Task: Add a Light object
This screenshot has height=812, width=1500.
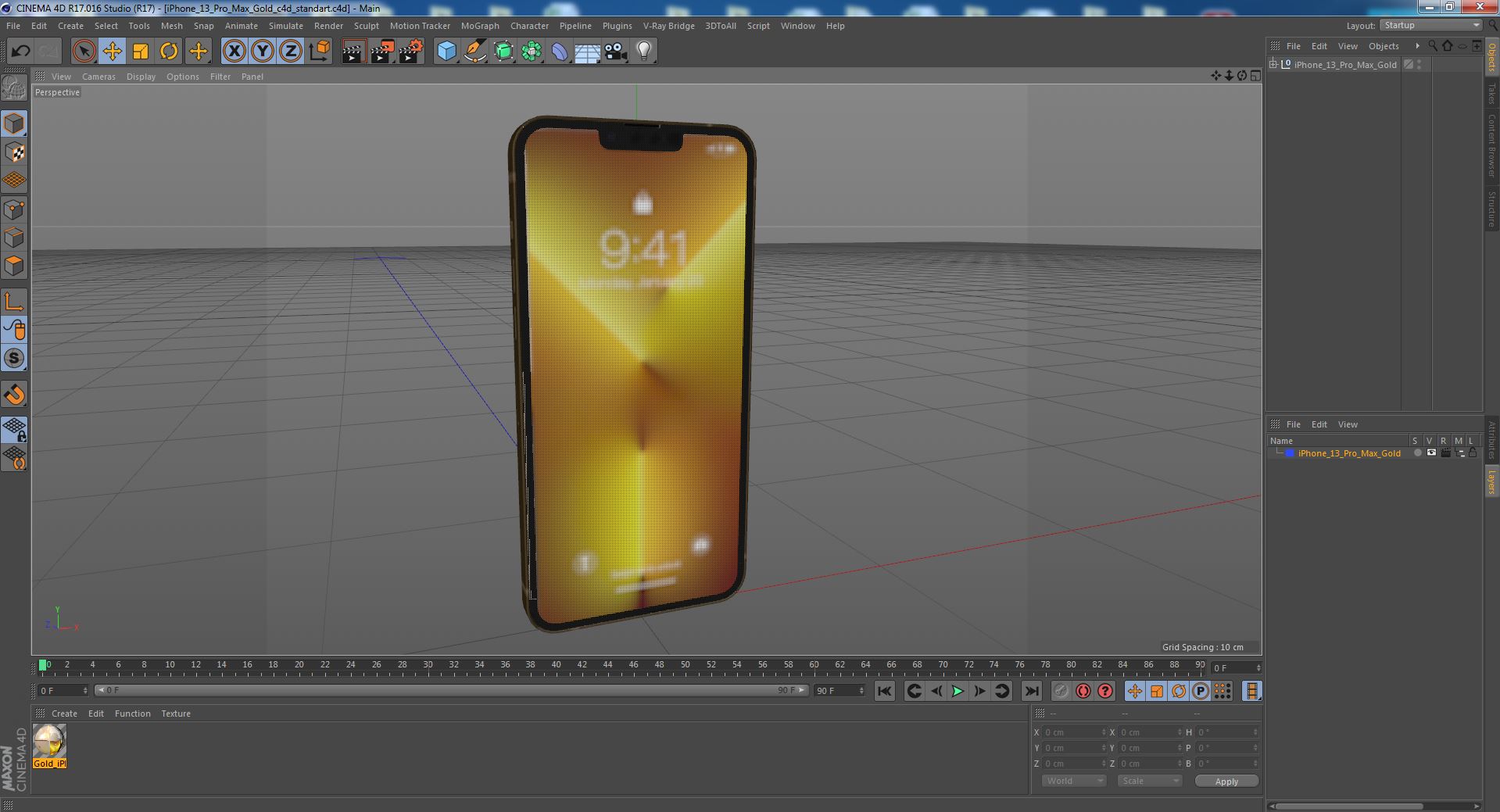Action: pos(644,52)
